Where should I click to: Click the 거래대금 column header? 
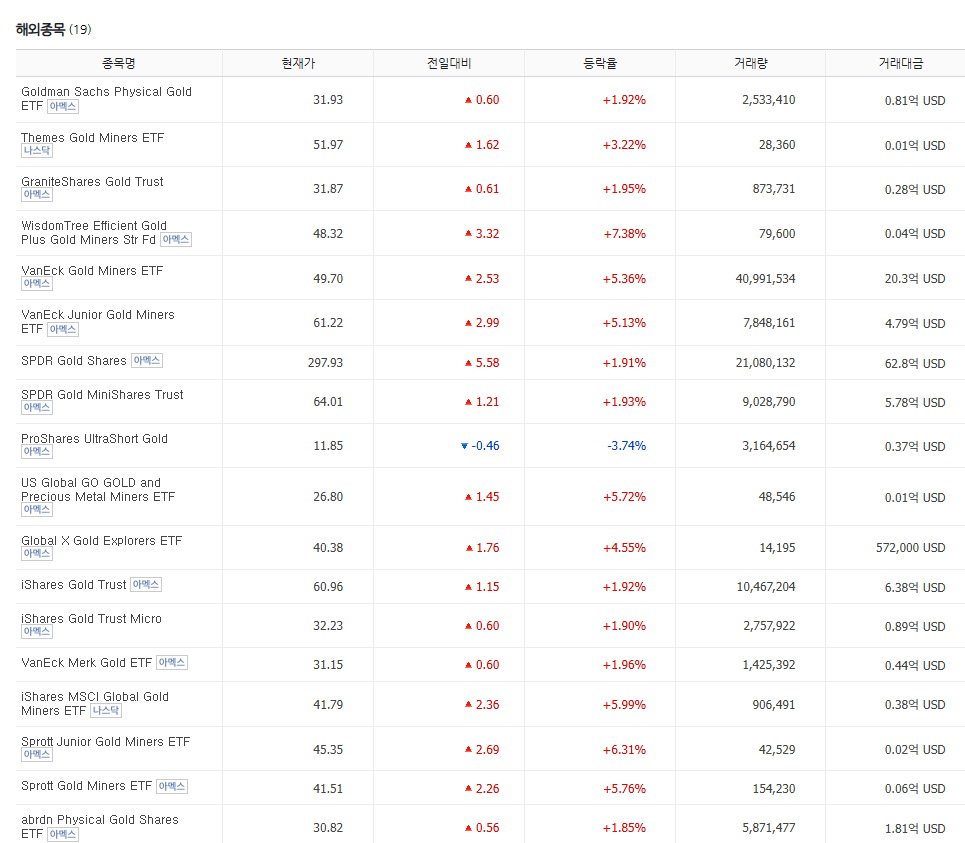pos(901,63)
